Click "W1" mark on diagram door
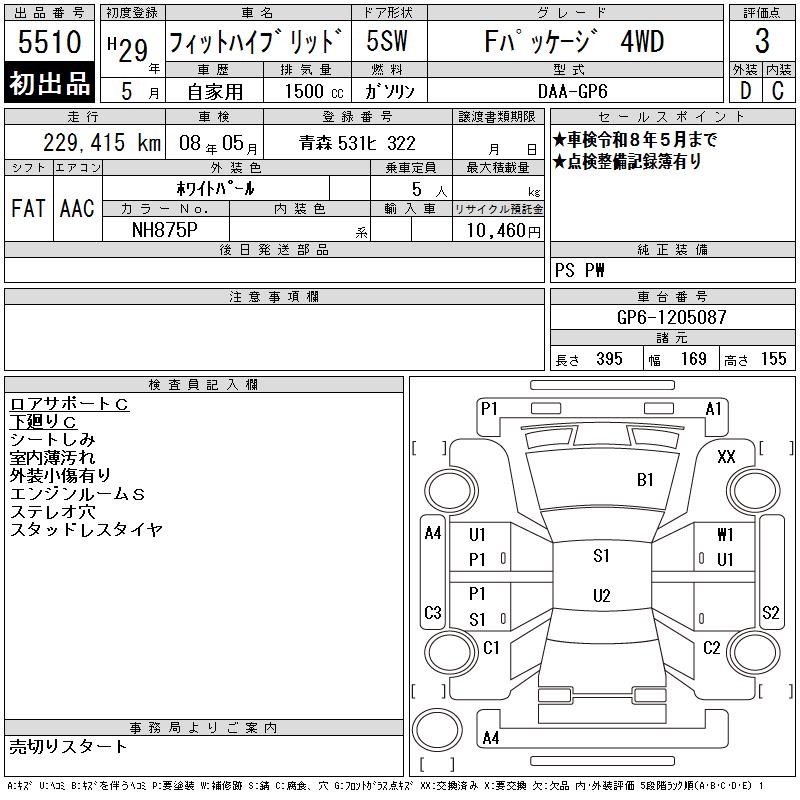 [x=725, y=534]
